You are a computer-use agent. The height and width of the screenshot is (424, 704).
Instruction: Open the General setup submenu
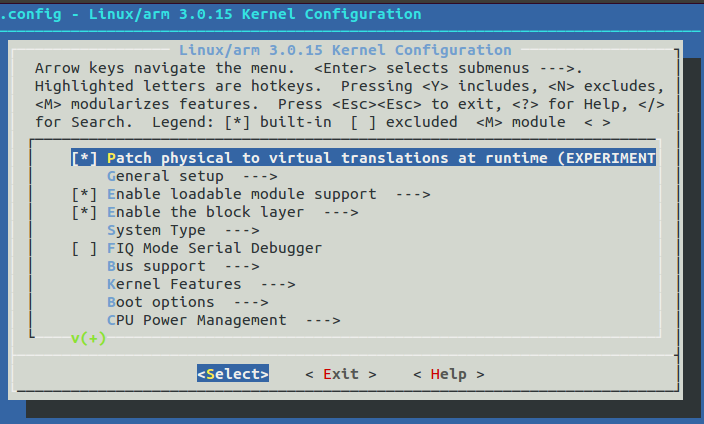(192, 176)
